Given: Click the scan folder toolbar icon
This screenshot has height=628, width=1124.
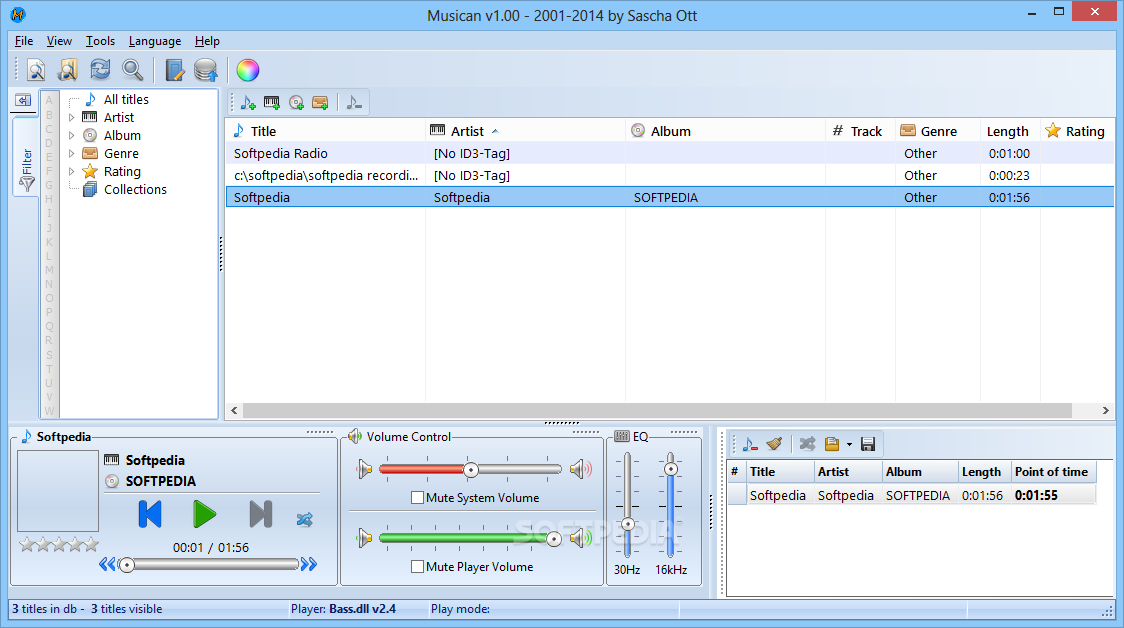Looking at the screenshot, I should click(x=68, y=70).
